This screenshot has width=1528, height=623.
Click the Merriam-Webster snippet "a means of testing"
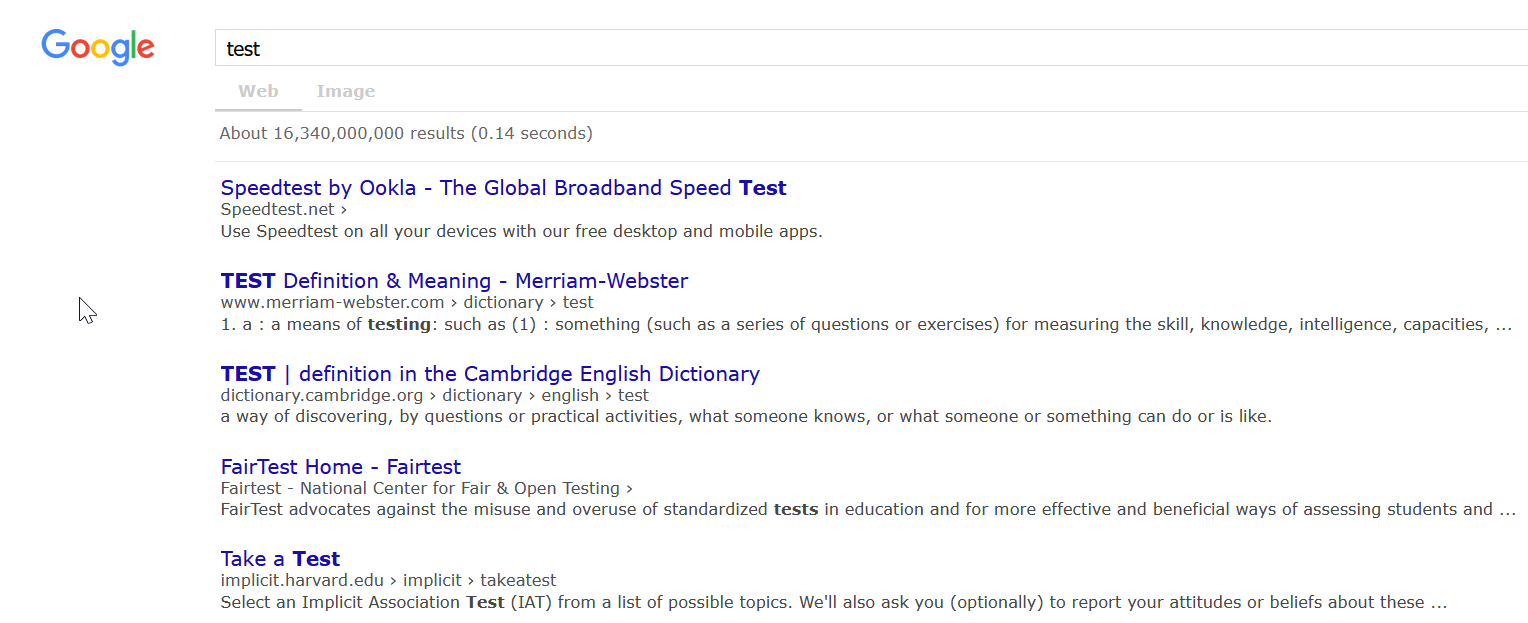866,324
